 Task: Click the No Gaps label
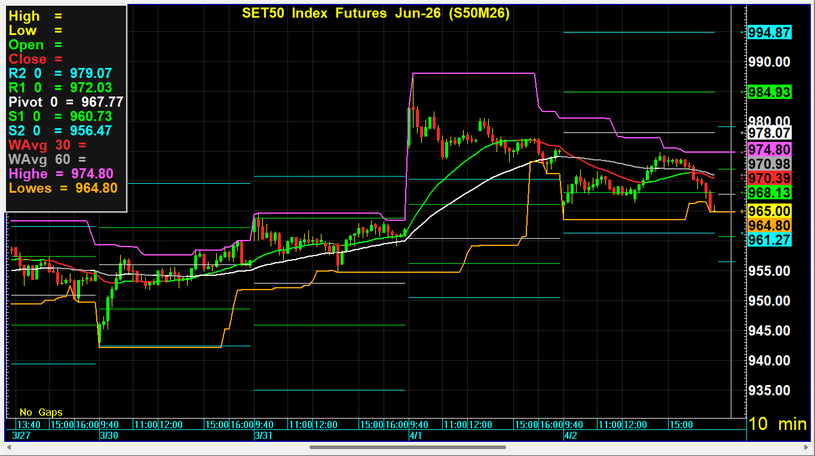tap(39, 412)
